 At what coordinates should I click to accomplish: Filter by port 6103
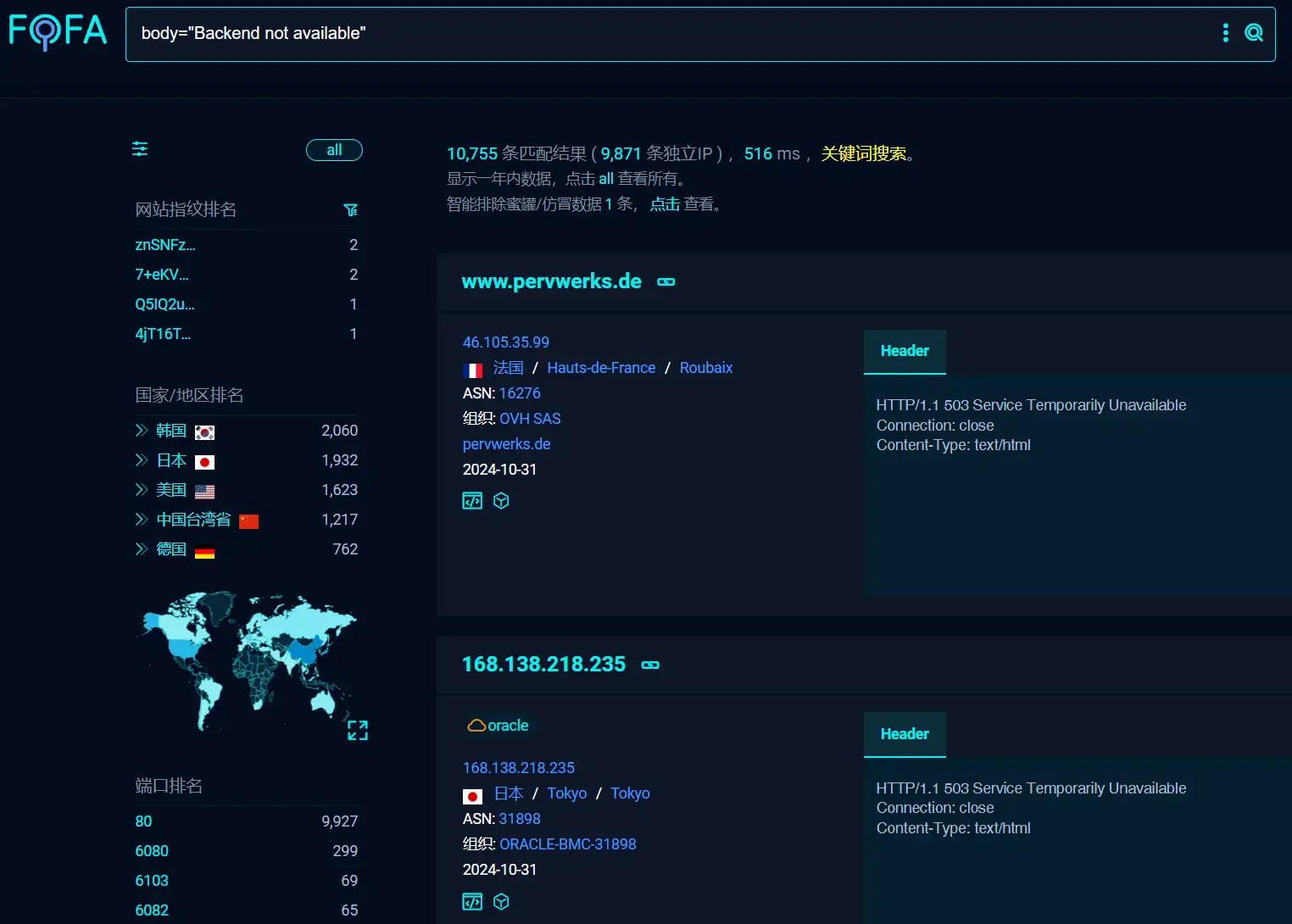(152, 881)
